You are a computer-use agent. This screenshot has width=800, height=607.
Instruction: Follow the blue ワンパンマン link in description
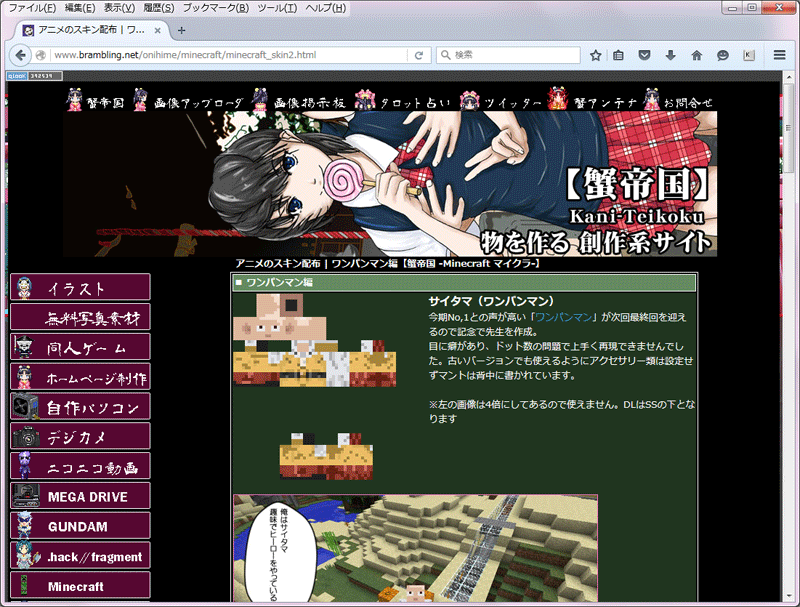(x=564, y=317)
